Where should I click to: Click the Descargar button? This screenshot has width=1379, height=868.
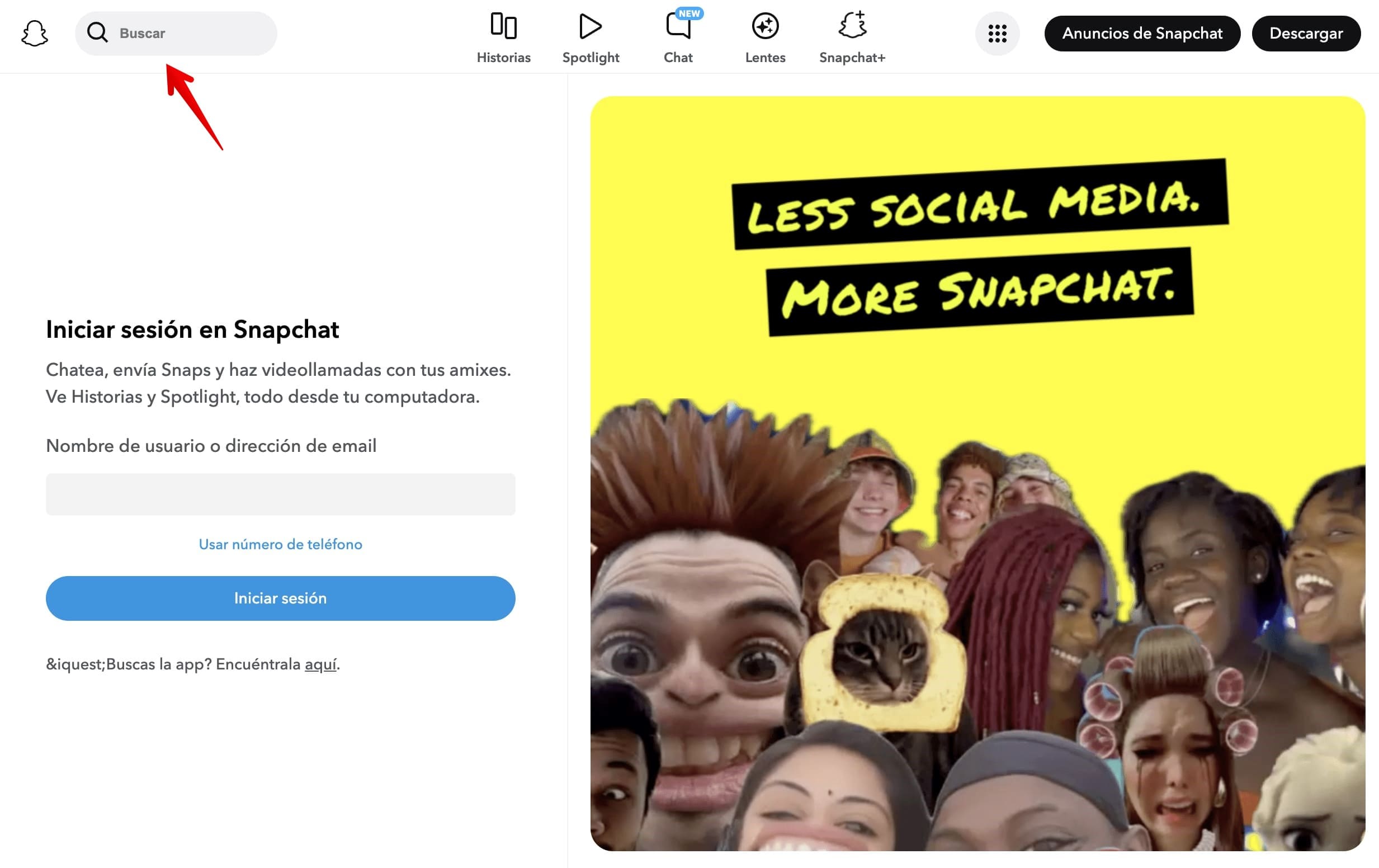point(1306,33)
